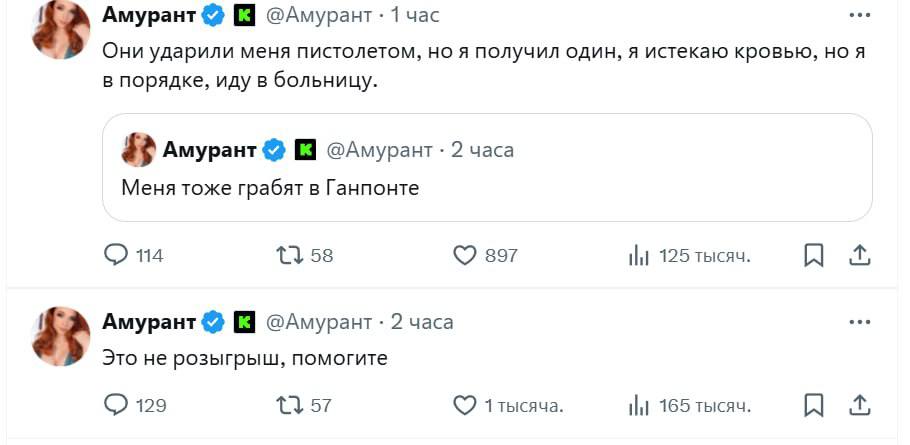910x445 pixels.
Task: View analytics of the 125 тысяч views tweet
Action: [639, 256]
